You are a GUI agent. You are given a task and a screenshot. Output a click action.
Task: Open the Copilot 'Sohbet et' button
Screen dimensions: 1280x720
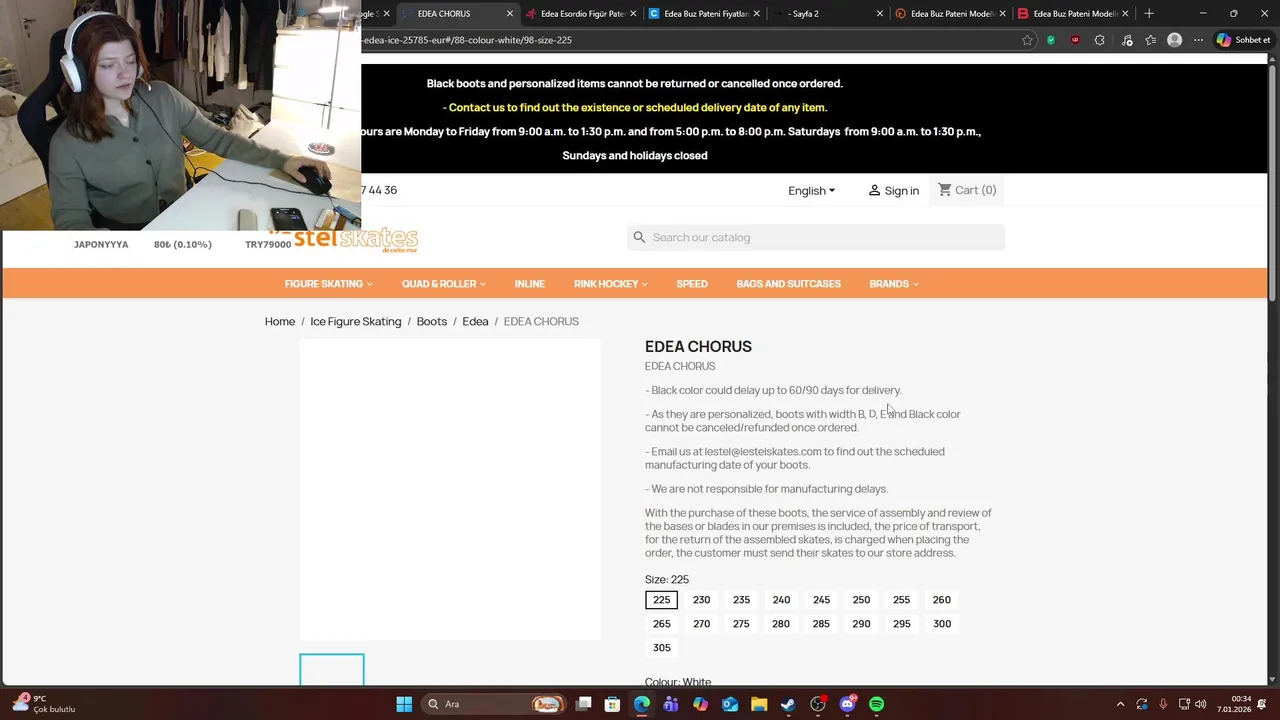pos(1243,40)
